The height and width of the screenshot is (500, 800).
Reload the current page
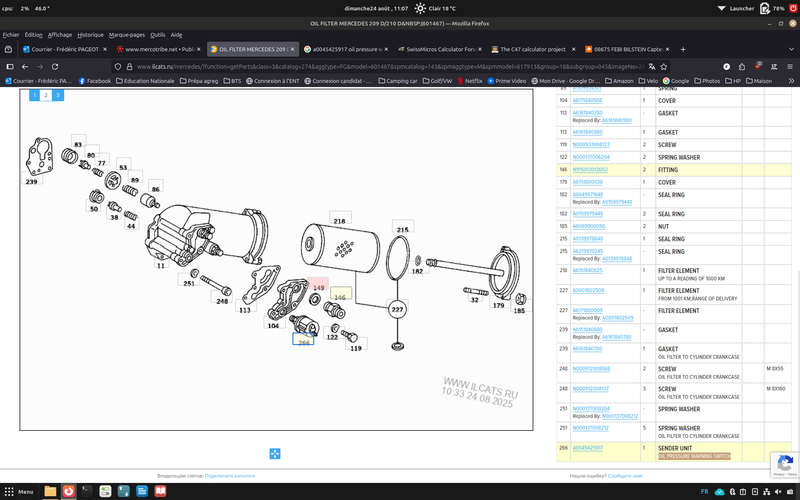[x=55, y=66]
